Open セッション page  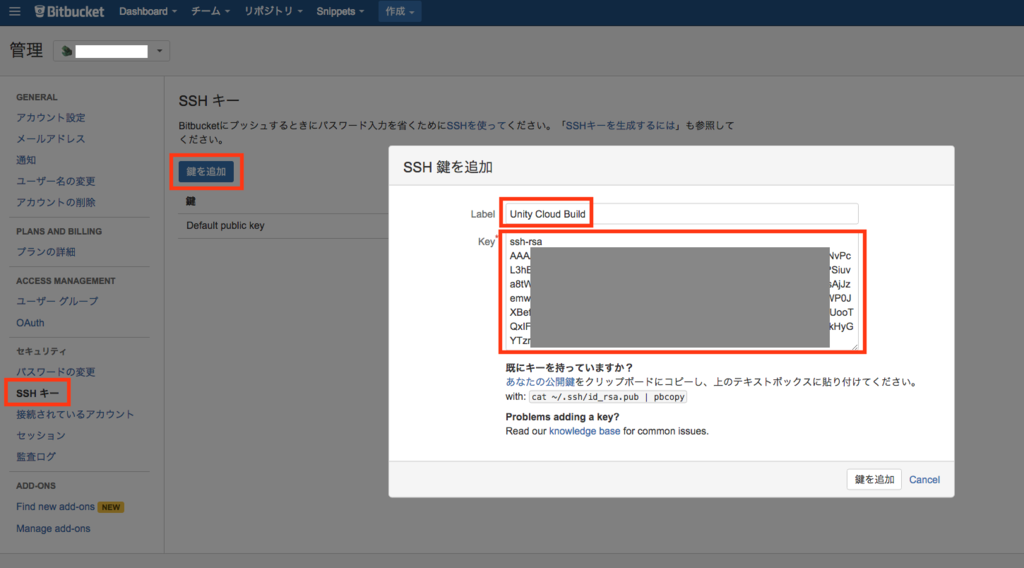click(x=40, y=435)
